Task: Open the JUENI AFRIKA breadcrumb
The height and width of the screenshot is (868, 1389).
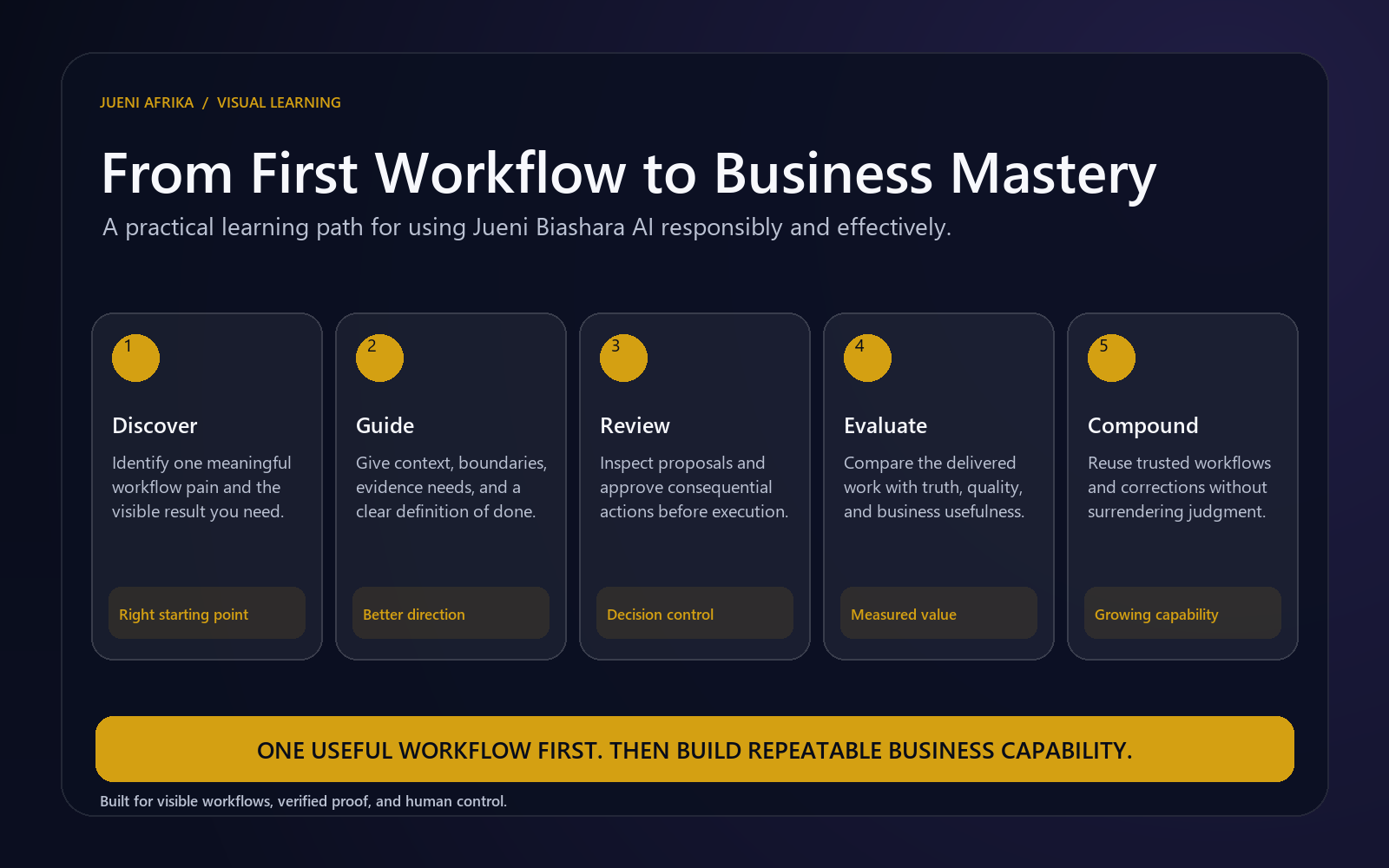Action: coord(146,102)
